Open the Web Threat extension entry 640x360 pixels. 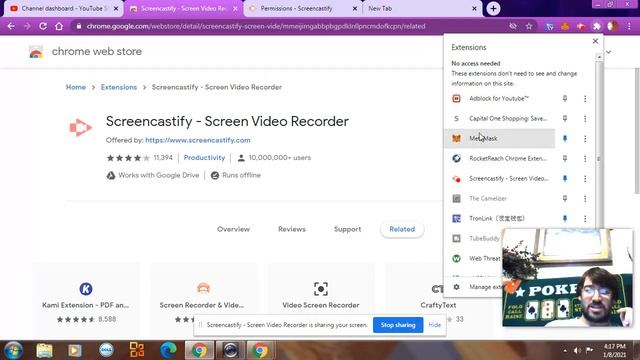(473, 258)
